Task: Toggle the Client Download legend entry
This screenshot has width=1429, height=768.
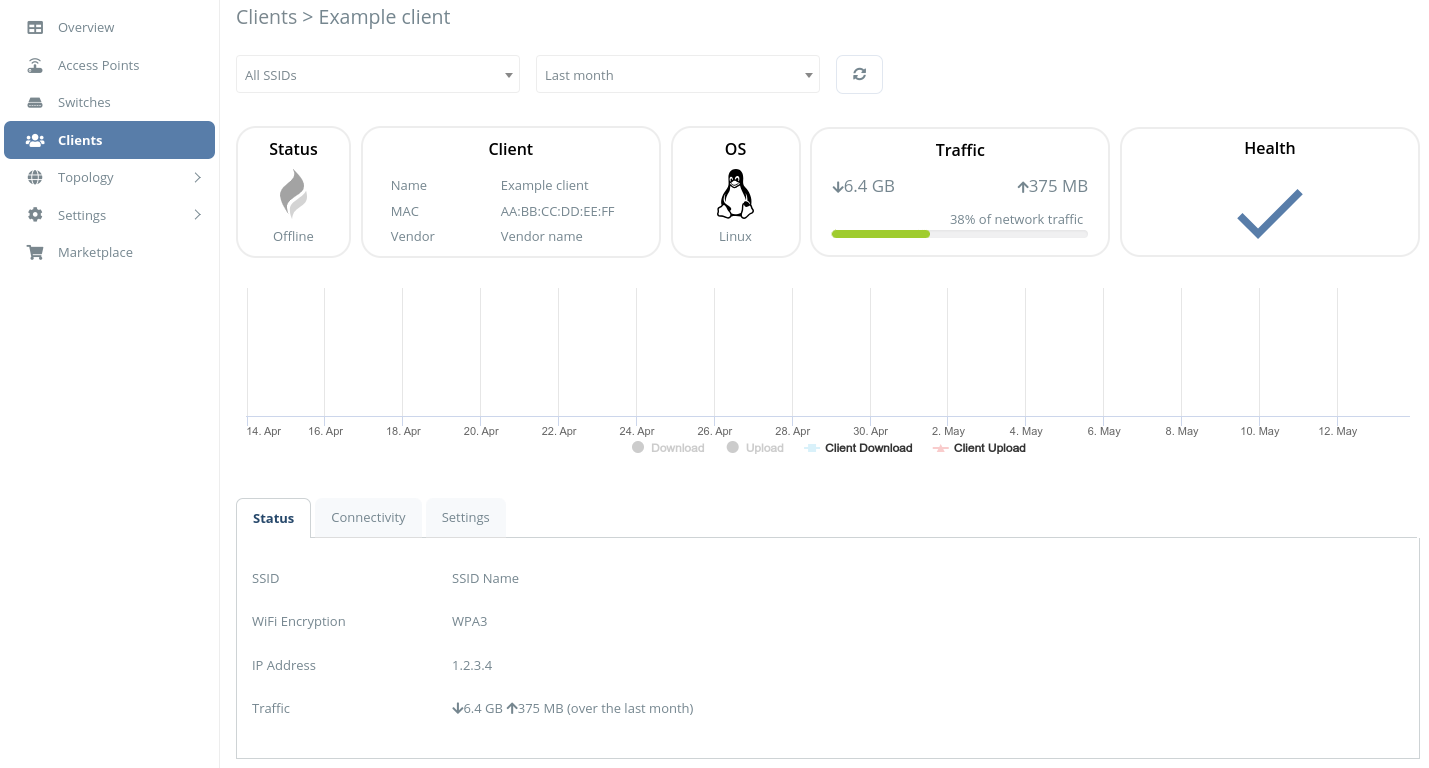Action: [859, 448]
